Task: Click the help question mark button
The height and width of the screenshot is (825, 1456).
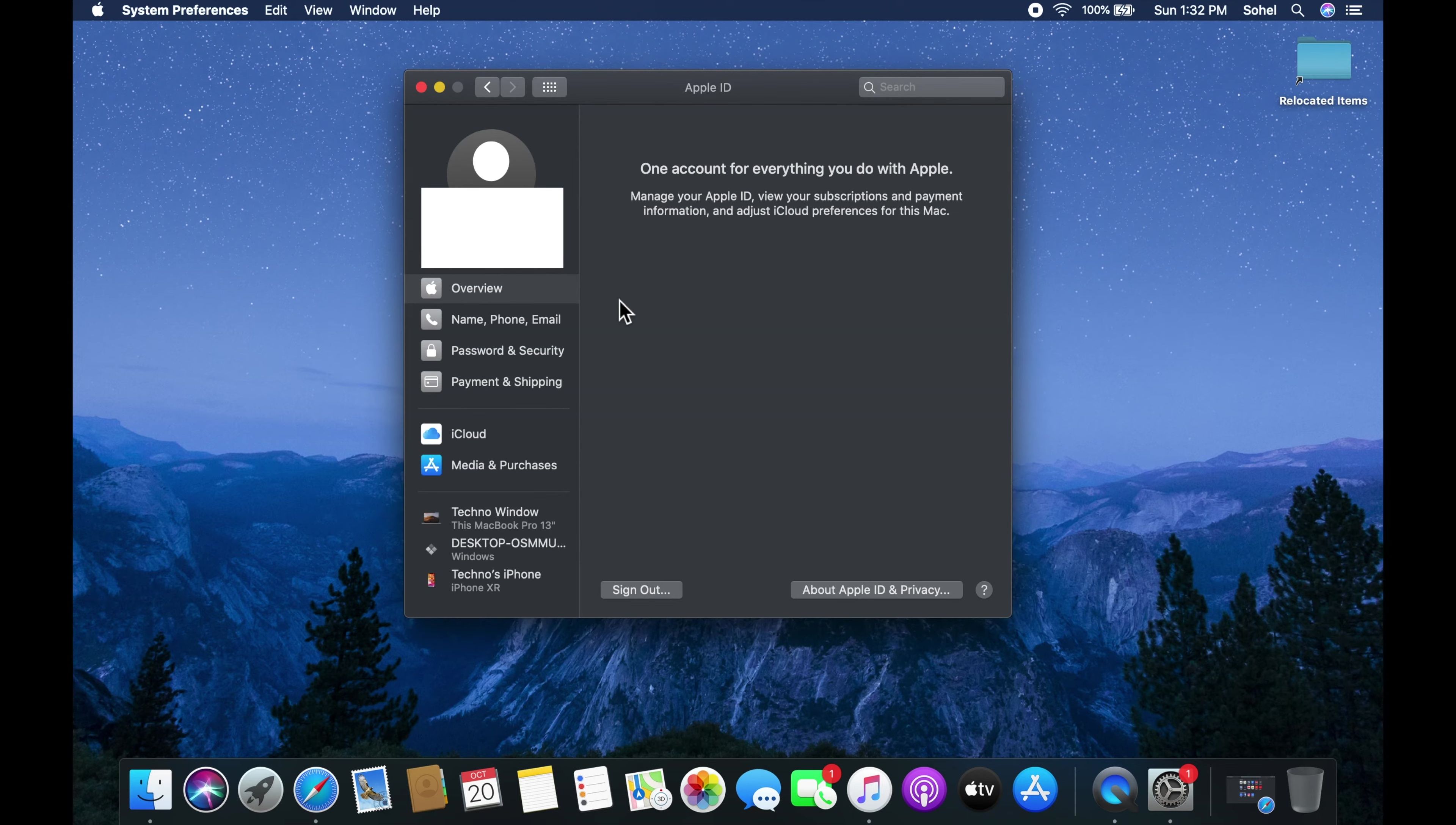Action: click(985, 590)
